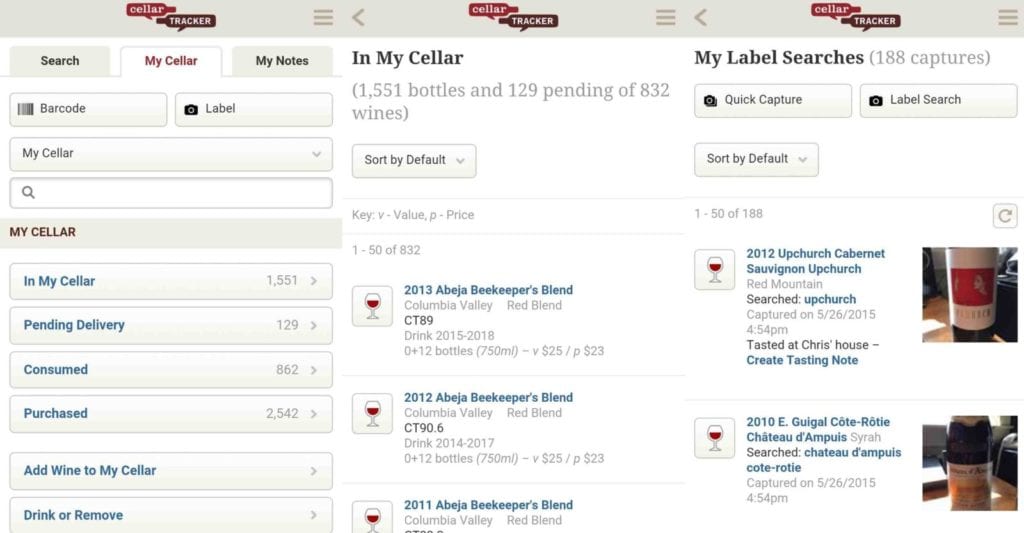Open hamburger menu in left panel
This screenshot has width=1024, height=533.
tap(323, 17)
